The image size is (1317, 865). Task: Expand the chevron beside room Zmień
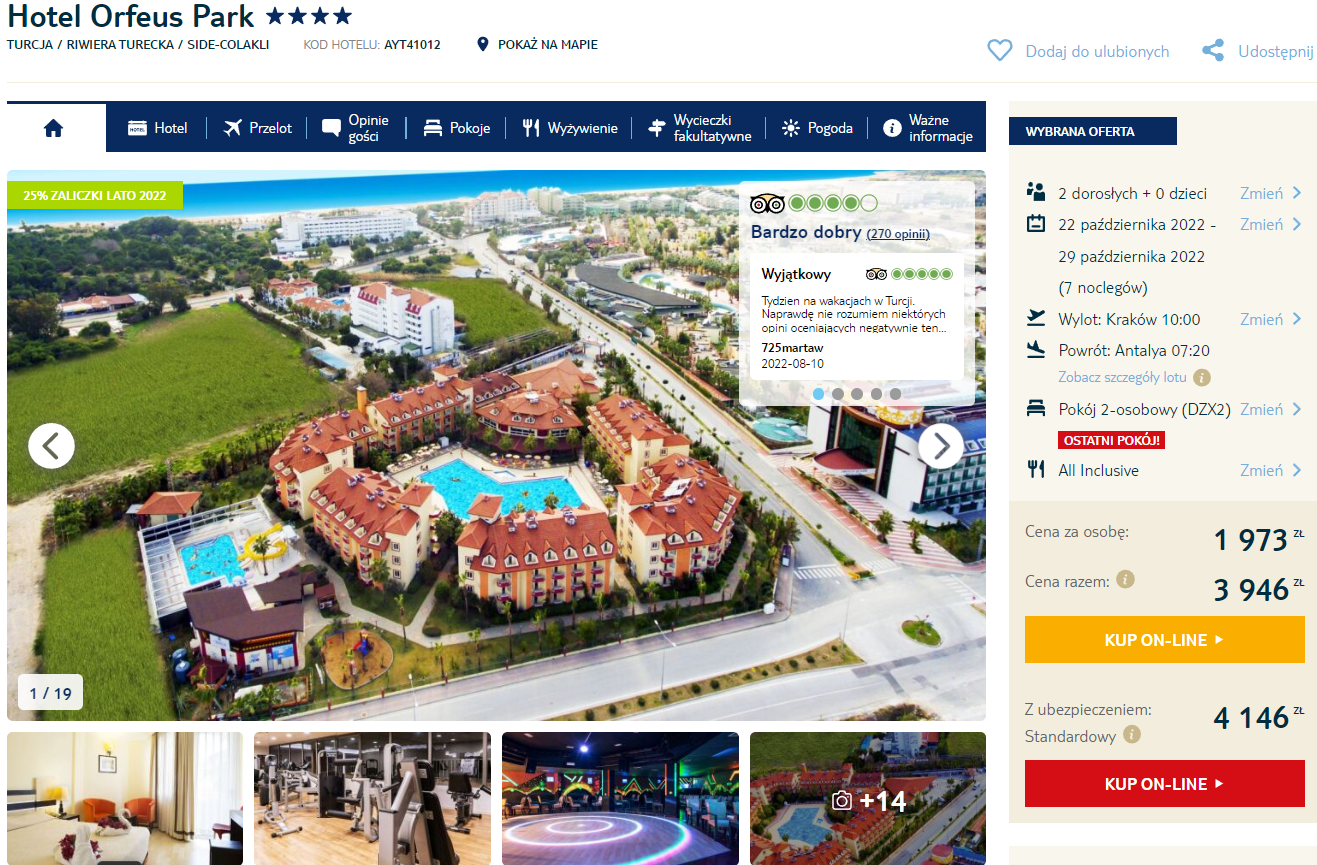tap(1297, 409)
